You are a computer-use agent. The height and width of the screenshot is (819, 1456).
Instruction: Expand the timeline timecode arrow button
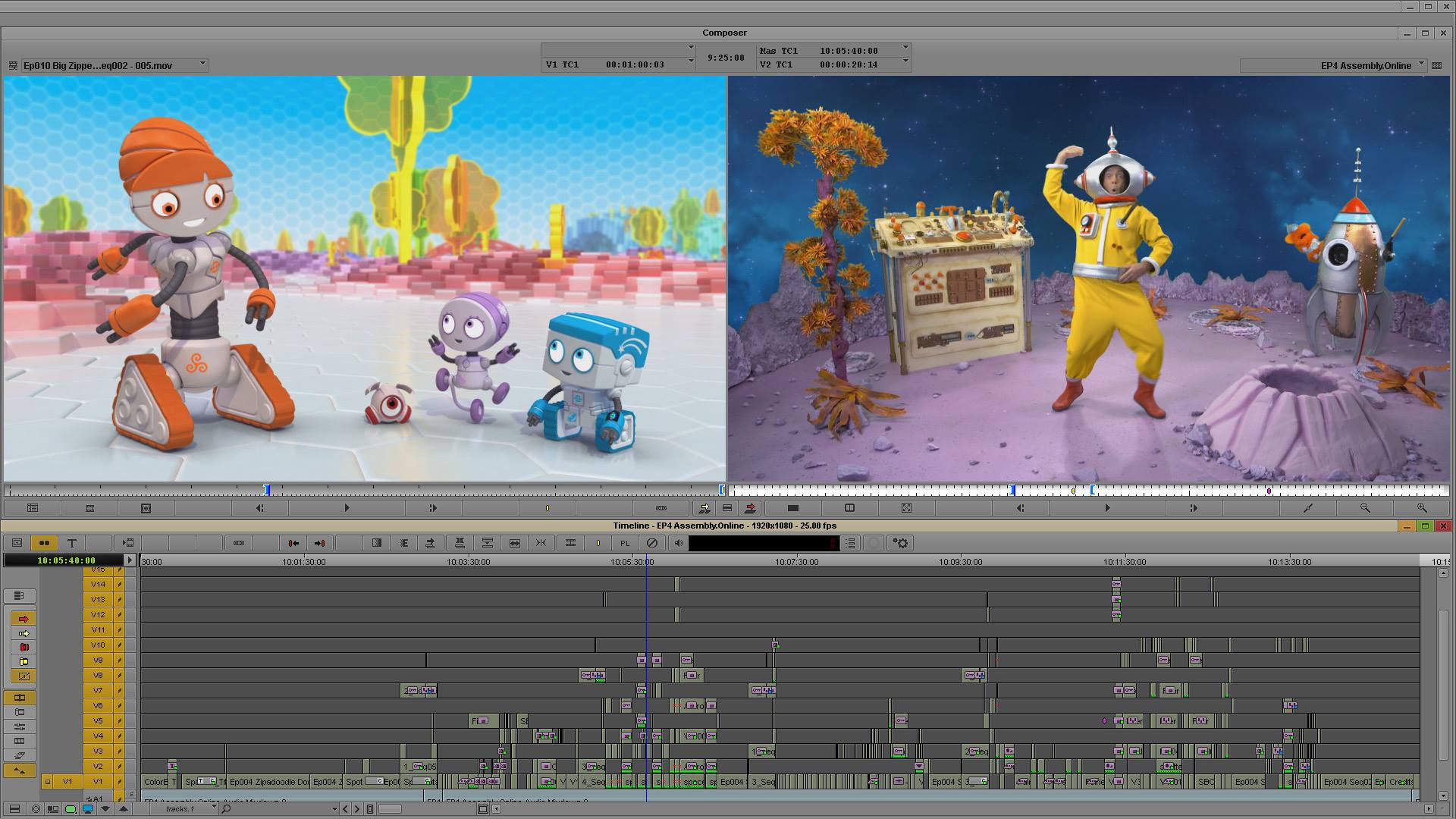tap(130, 560)
